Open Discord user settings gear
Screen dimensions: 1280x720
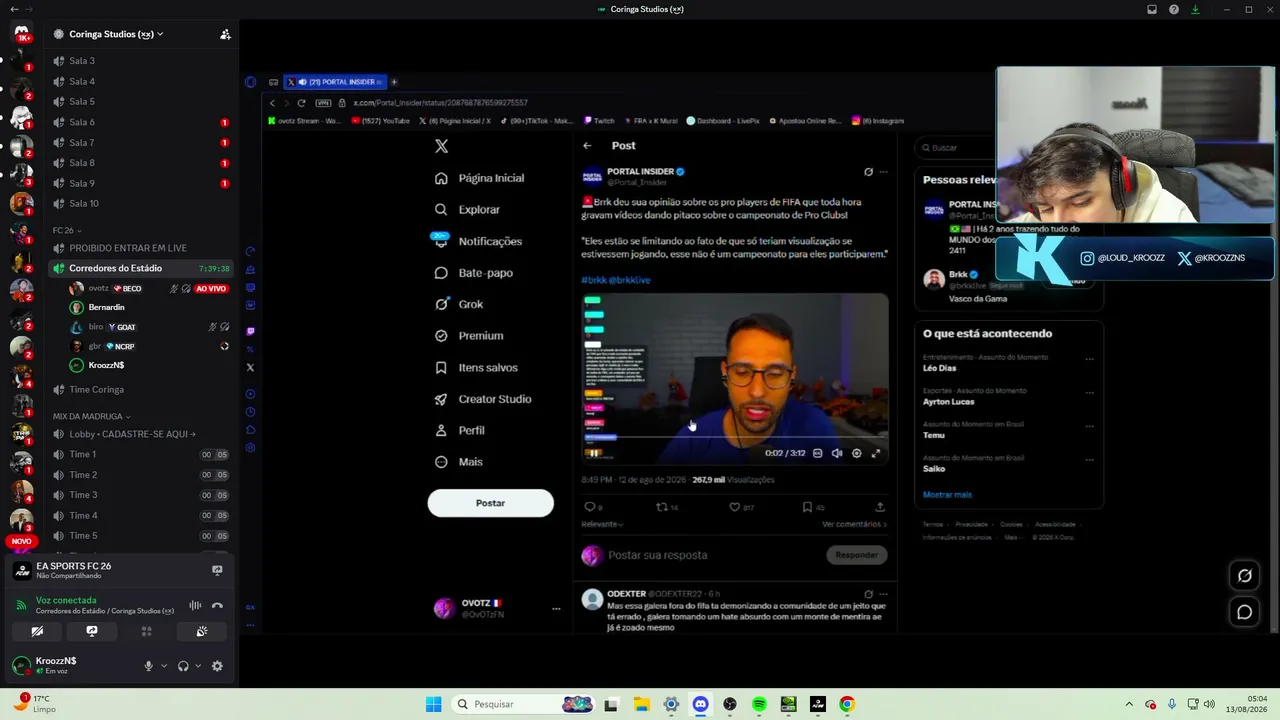click(x=217, y=666)
